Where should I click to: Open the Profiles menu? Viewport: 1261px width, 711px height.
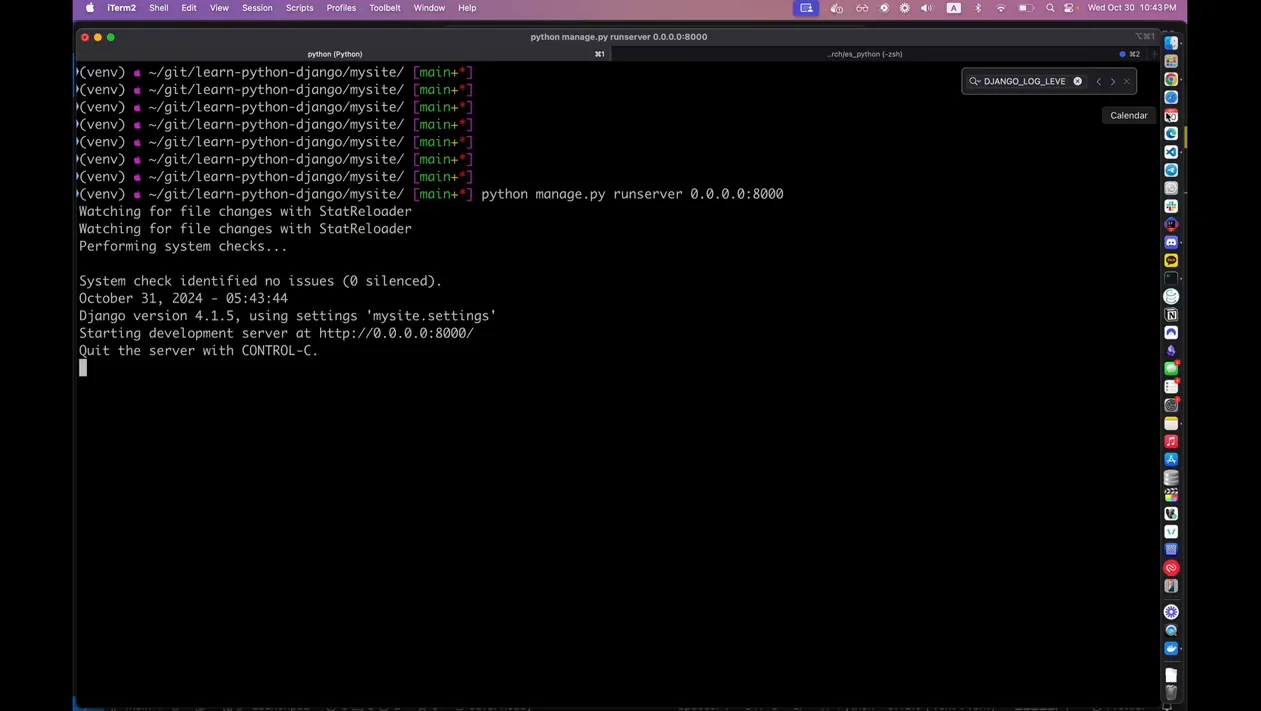tap(341, 8)
